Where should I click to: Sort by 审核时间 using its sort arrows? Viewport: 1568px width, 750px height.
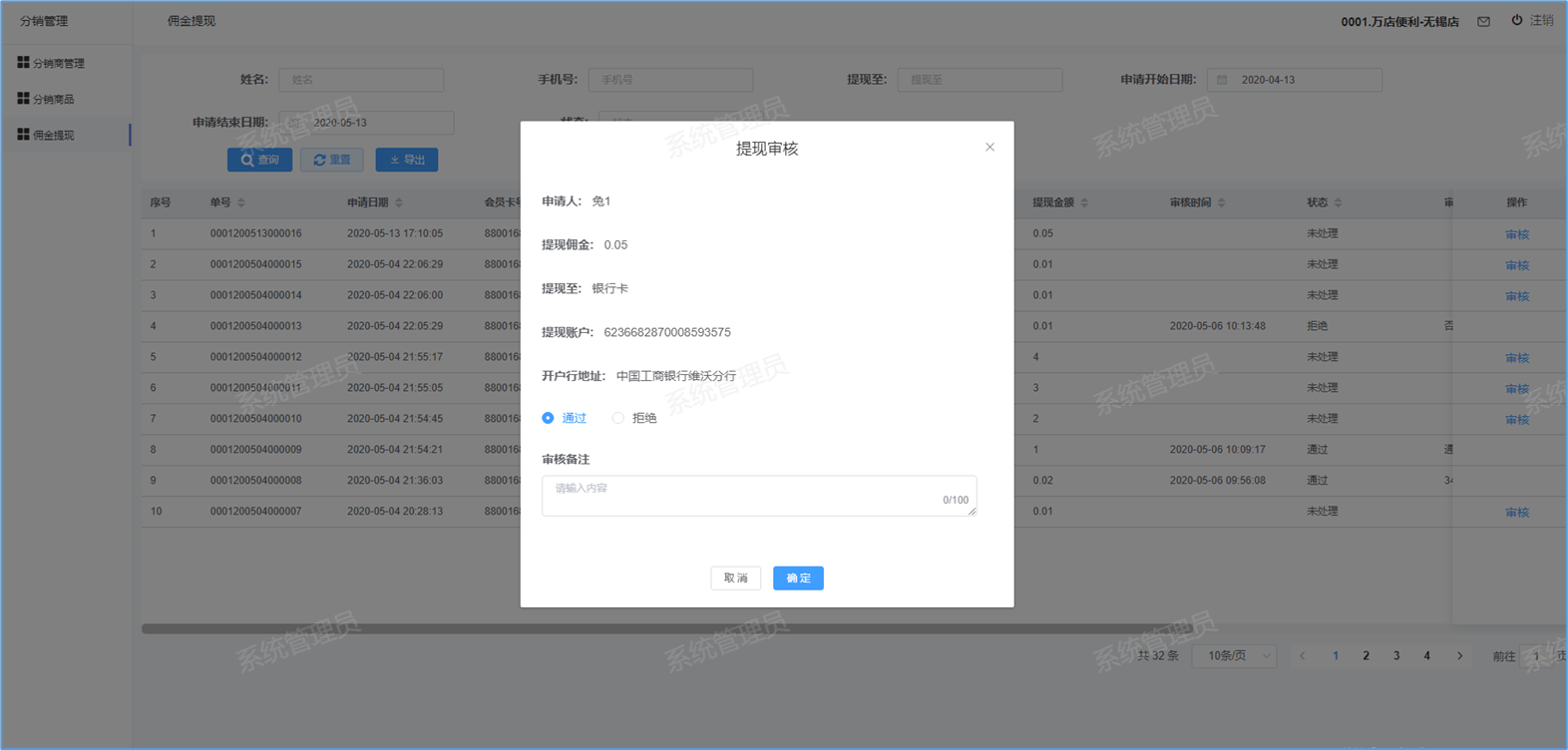pos(1222,202)
